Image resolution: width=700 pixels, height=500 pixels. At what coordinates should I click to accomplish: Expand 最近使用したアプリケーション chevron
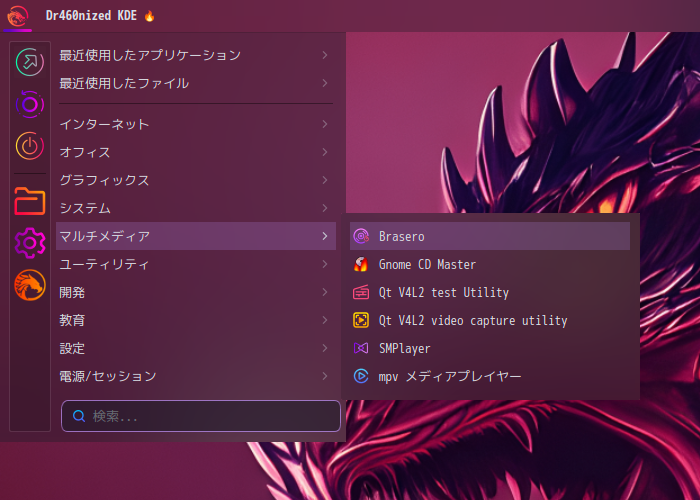(x=325, y=55)
